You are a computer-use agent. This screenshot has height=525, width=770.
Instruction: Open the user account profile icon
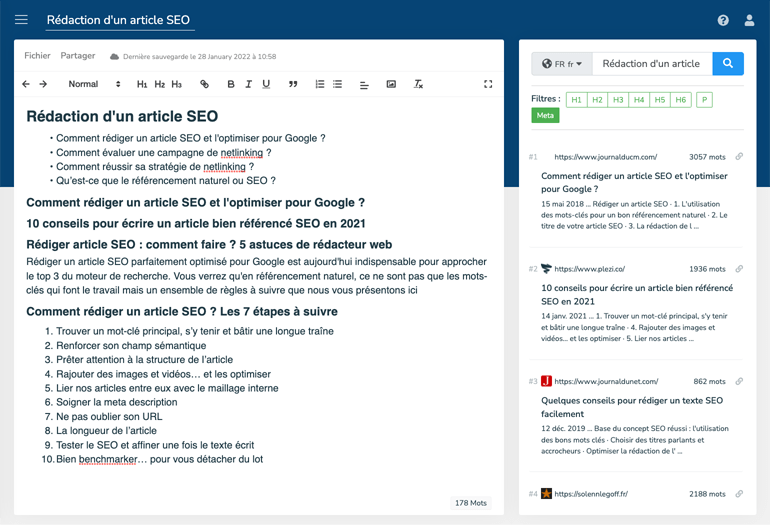tap(749, 20)
